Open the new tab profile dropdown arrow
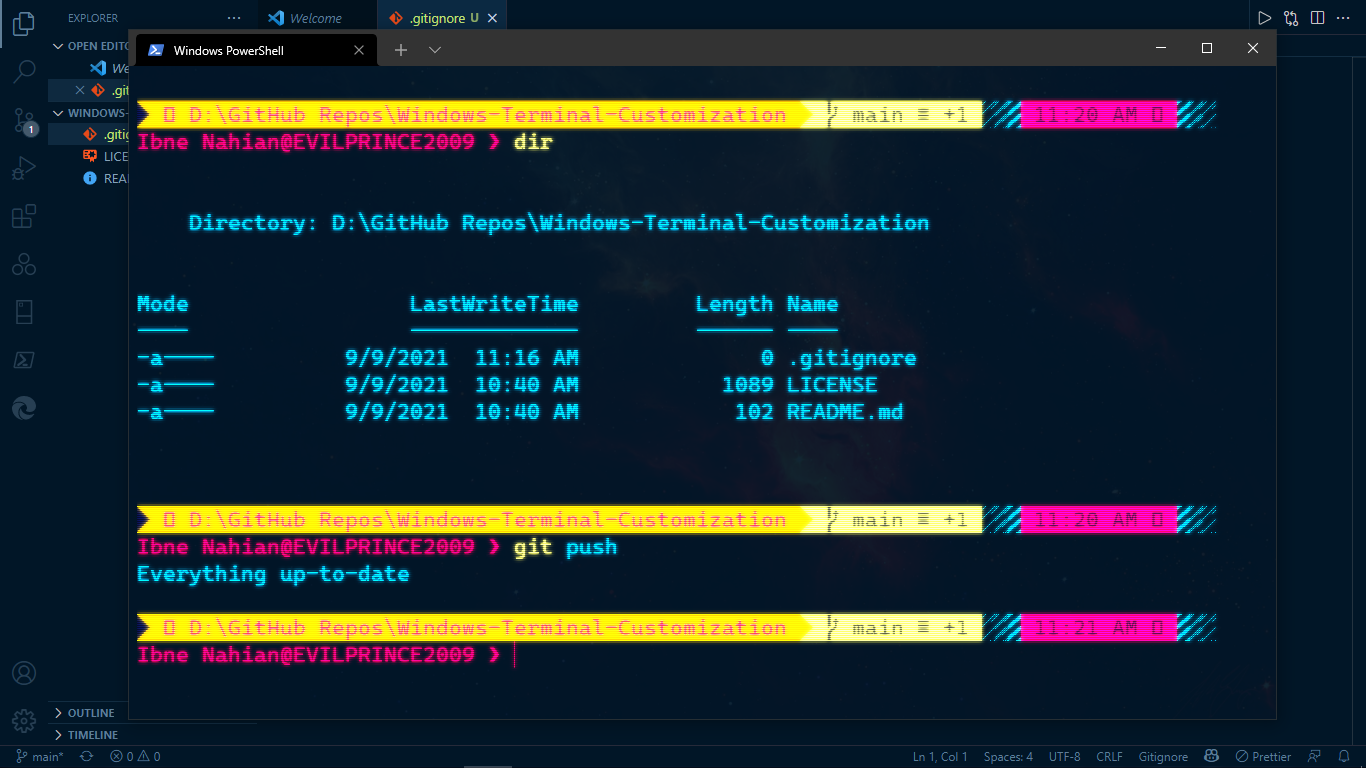 [435, 49]
